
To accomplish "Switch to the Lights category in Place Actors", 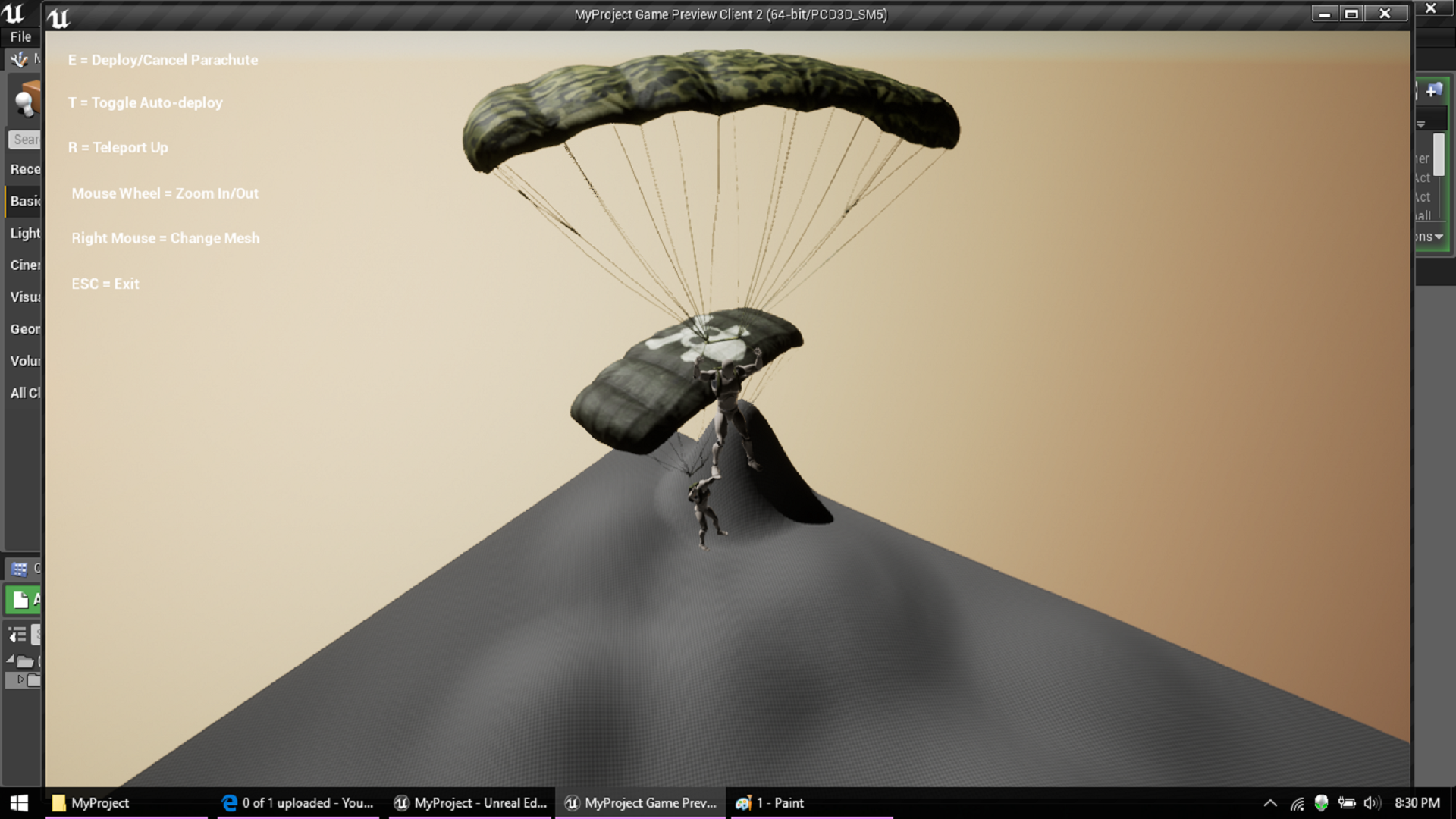I will [23, 233].
